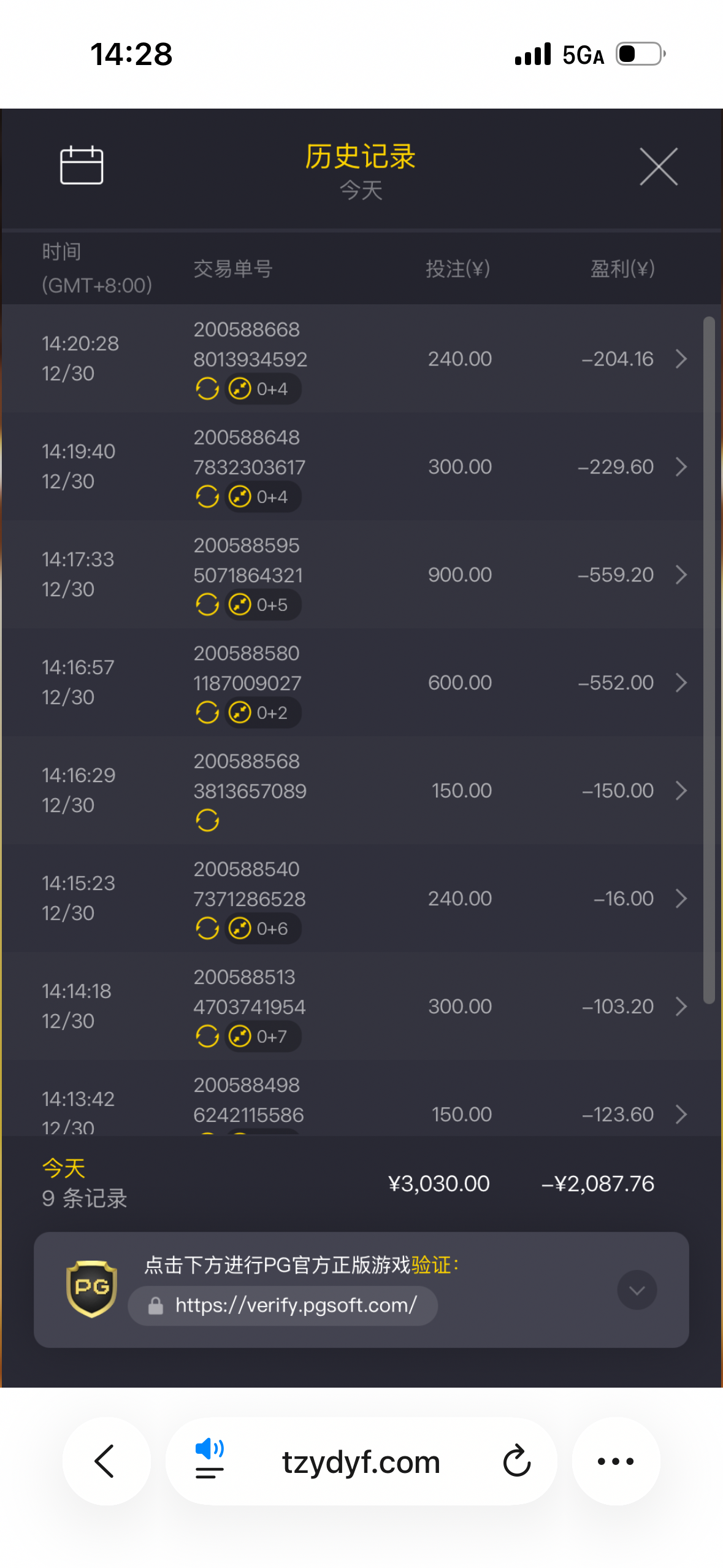723x1568 pixels.
Task: Close the history records panel
Action: (659, 166)
